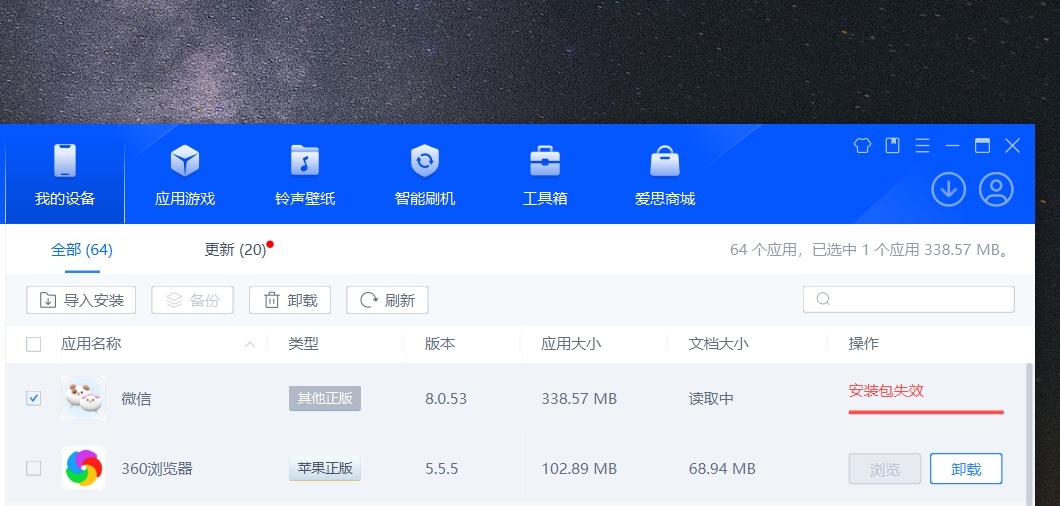
Task: Click the 导入安装 button
Action: coord(81,300)
